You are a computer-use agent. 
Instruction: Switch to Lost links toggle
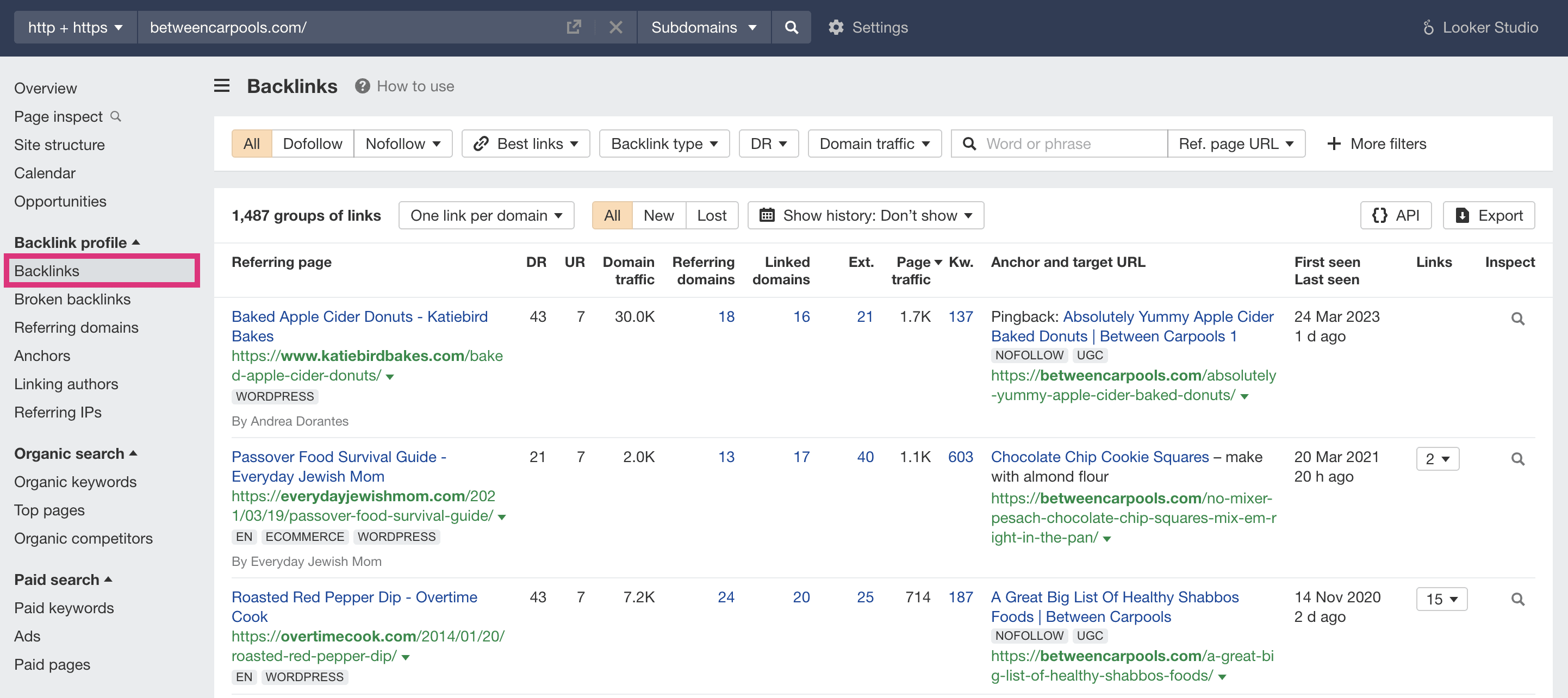click(x=712, y=215)
